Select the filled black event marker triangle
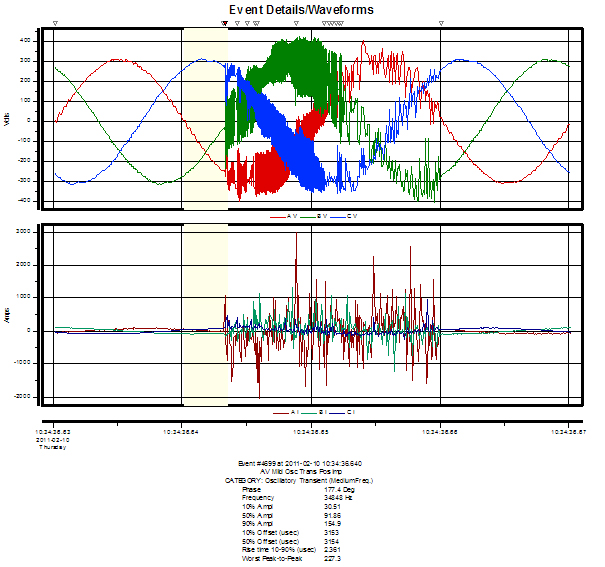The width and height of the screenshot is (605, 567). pos(224,22)
